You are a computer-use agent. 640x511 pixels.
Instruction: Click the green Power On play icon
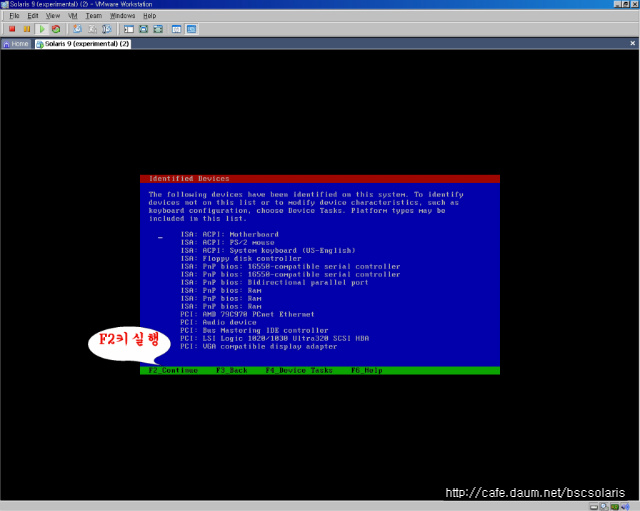42,29
